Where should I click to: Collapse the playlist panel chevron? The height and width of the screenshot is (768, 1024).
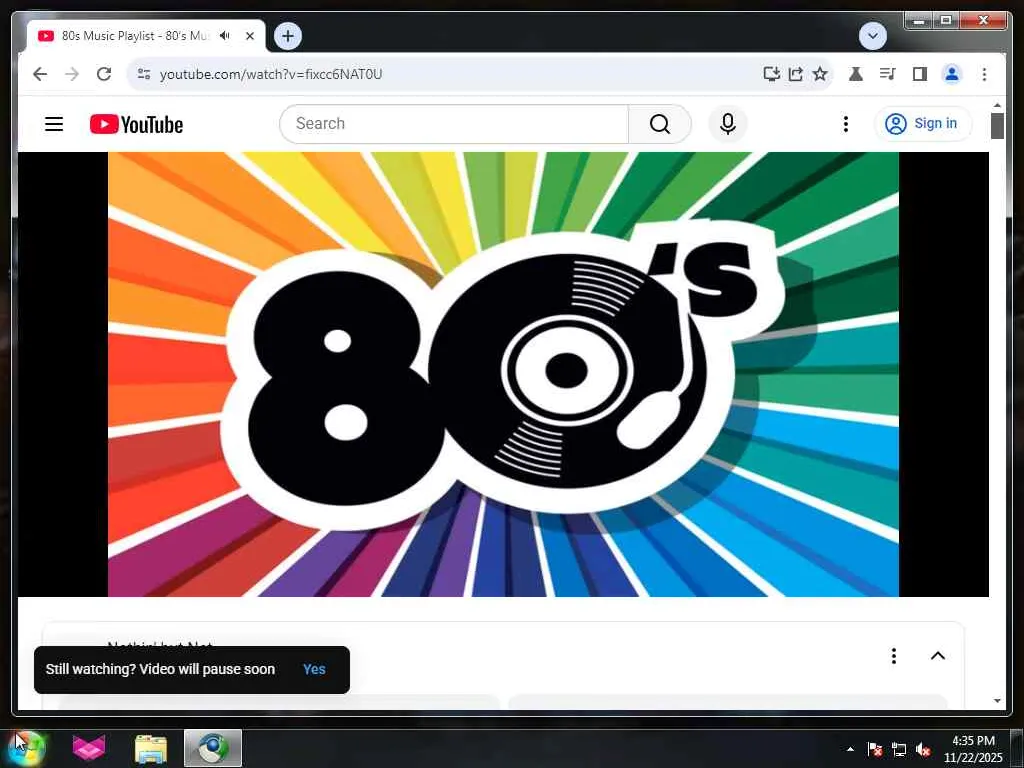938,656
